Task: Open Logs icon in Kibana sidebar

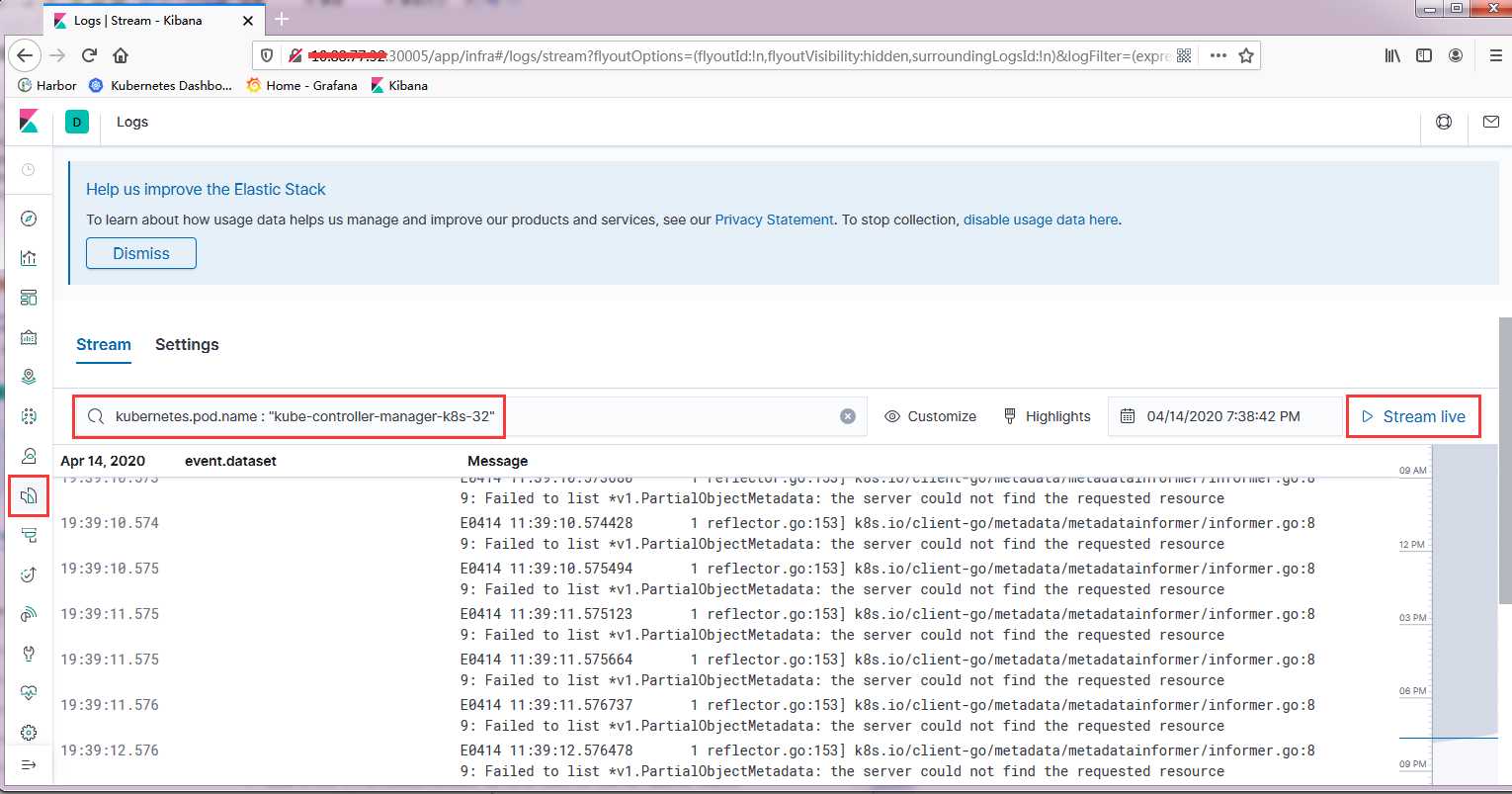Action: point(29,495)
